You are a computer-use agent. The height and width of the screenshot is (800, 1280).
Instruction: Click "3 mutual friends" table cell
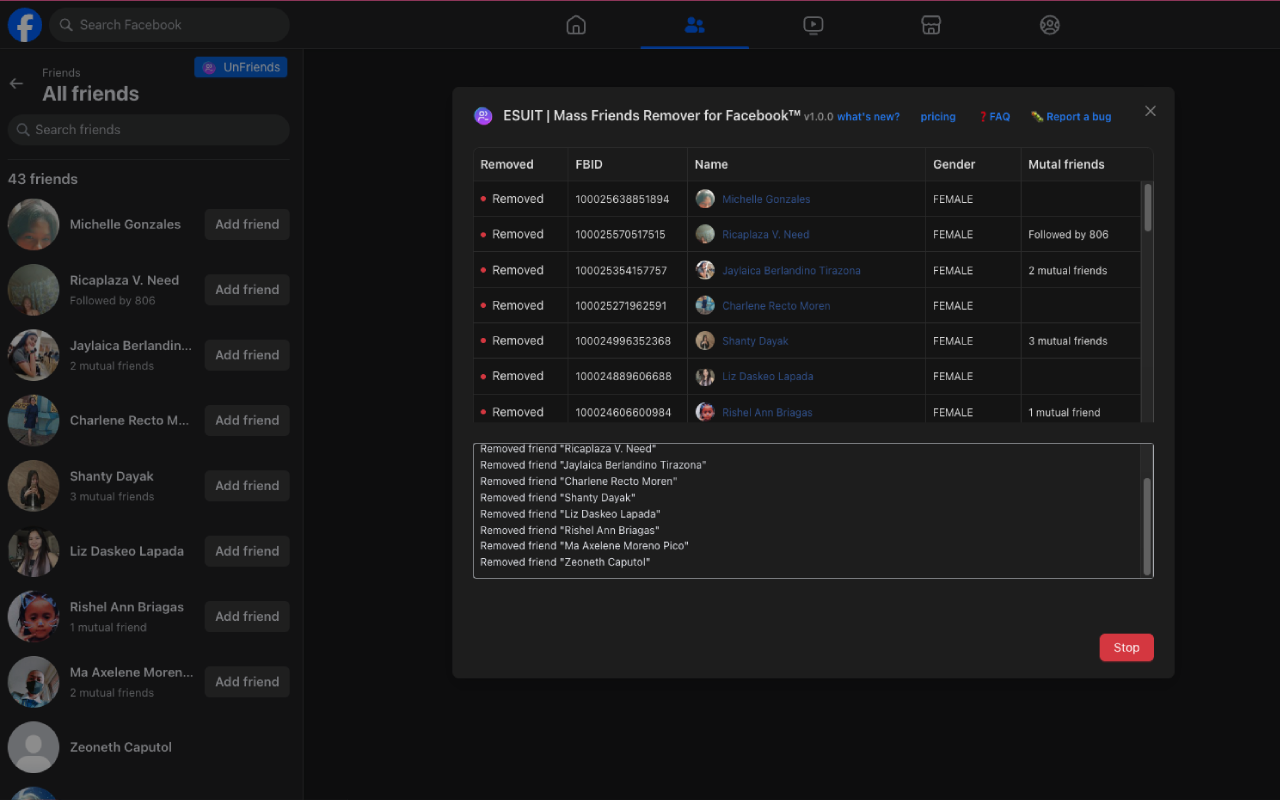click(x=1081, y=341)
